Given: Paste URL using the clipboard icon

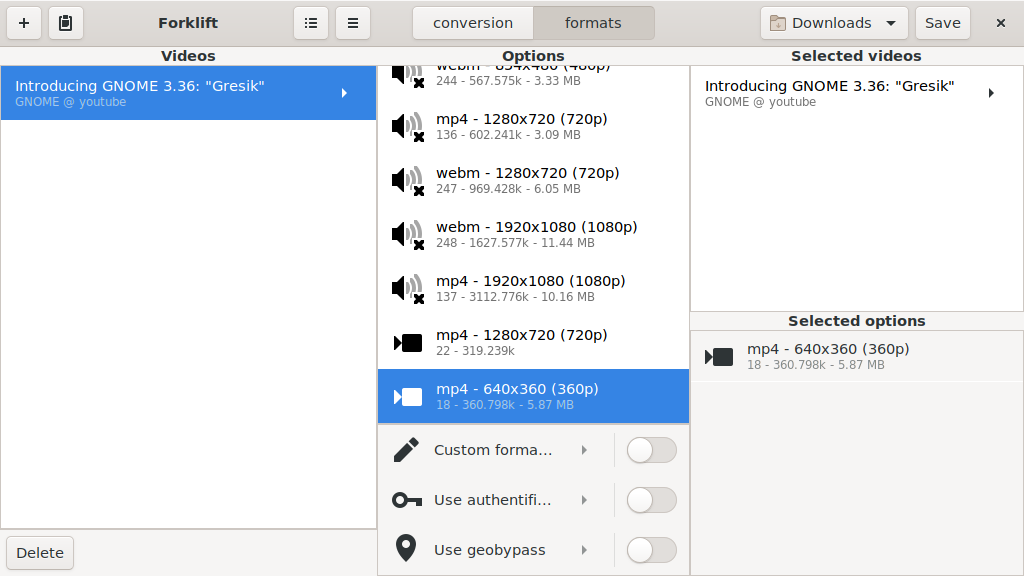Looking at the screenshot, I should point(65,23).
